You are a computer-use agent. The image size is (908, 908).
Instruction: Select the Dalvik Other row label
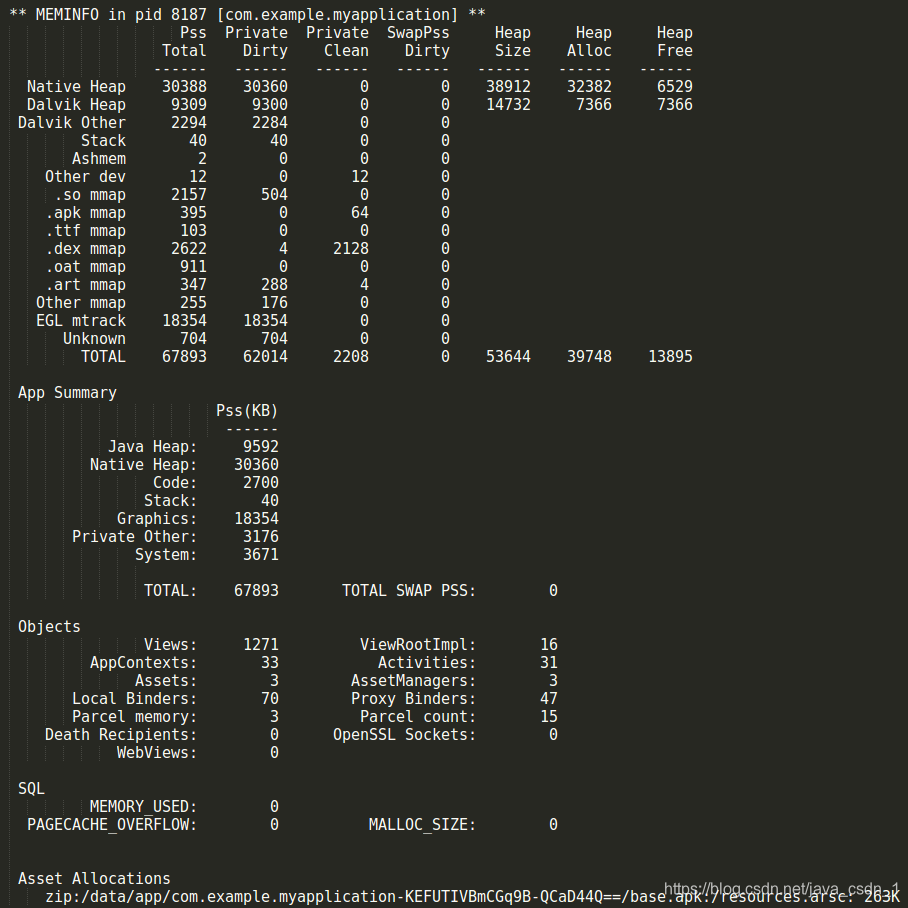click(72, 123)
